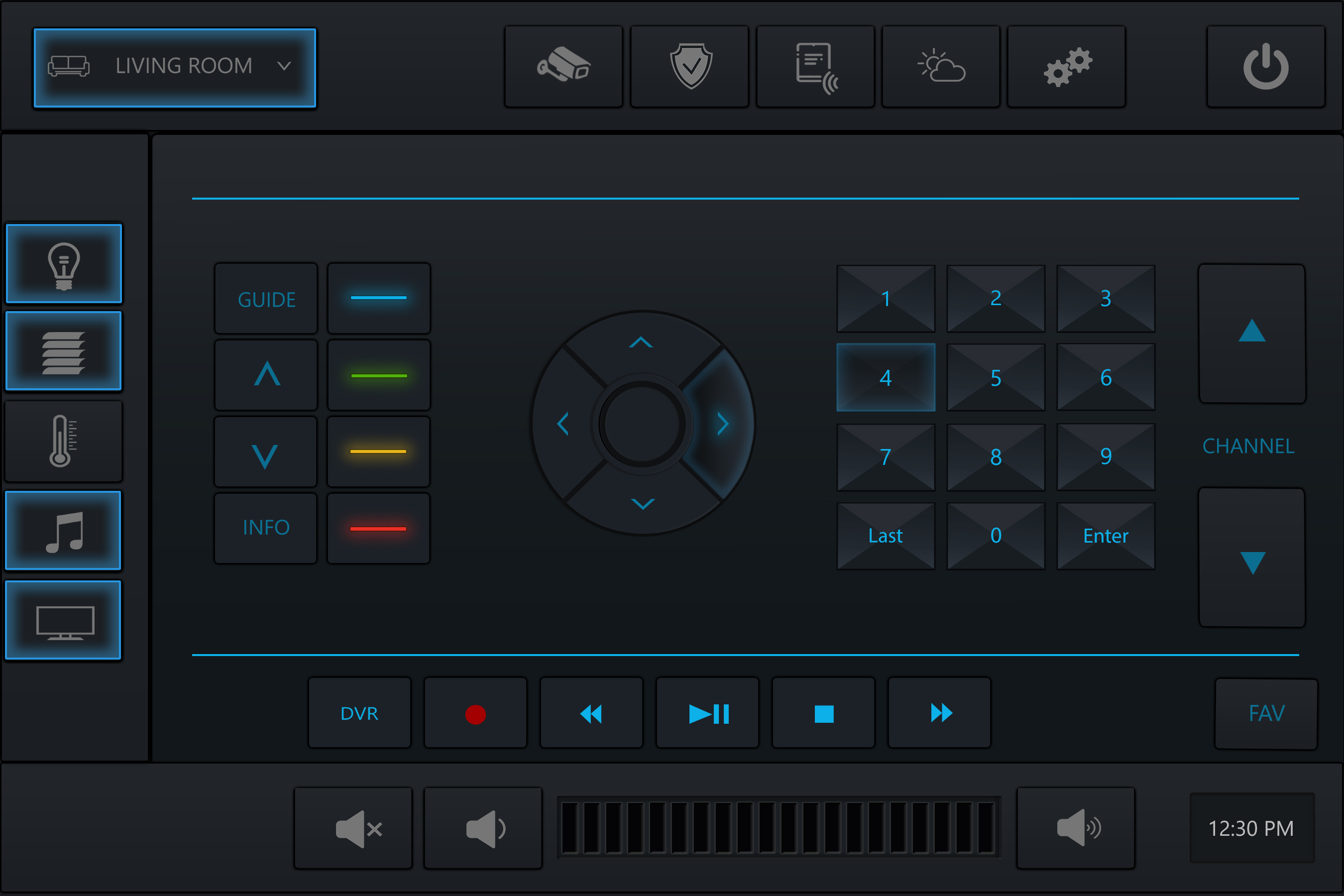
Task: Navigate right on the D-pad
Action: click(722, 424)
